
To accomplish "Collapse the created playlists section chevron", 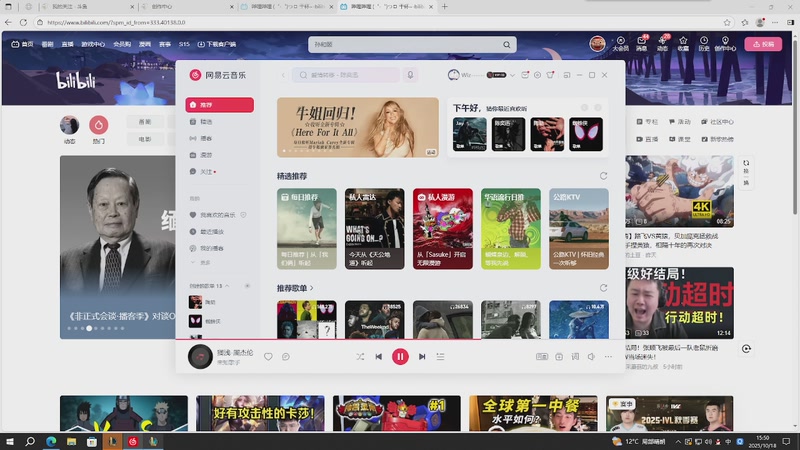I will click(x=227, y=286).
